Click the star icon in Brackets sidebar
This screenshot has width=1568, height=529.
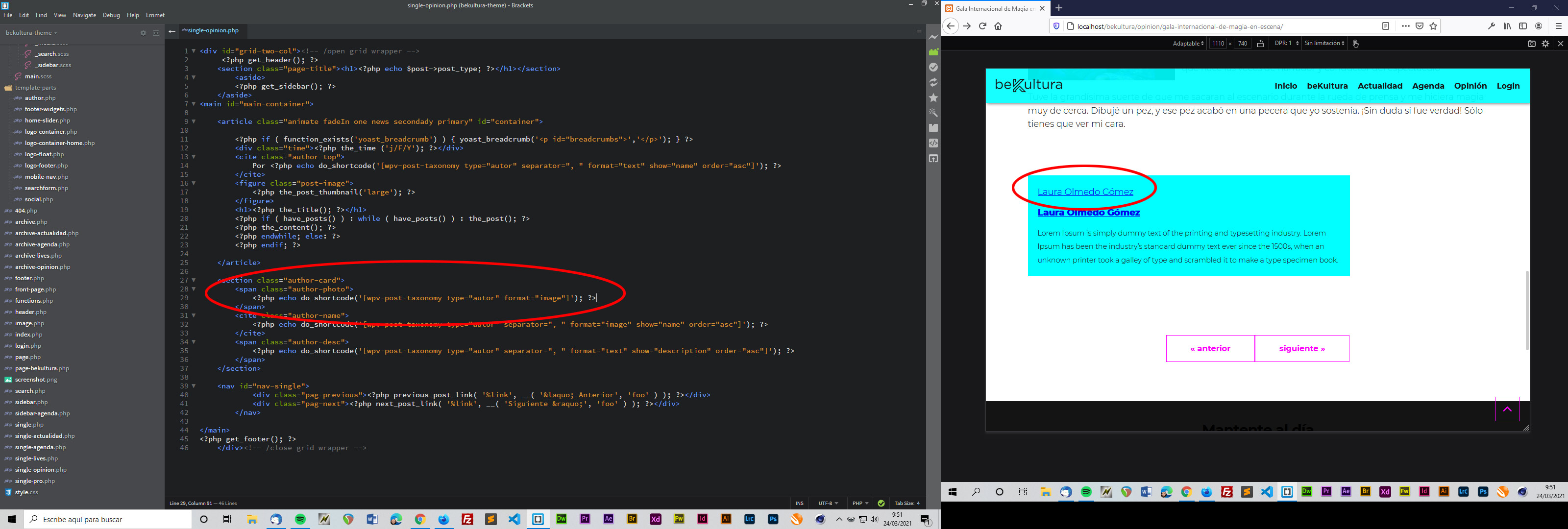point(933,97)
